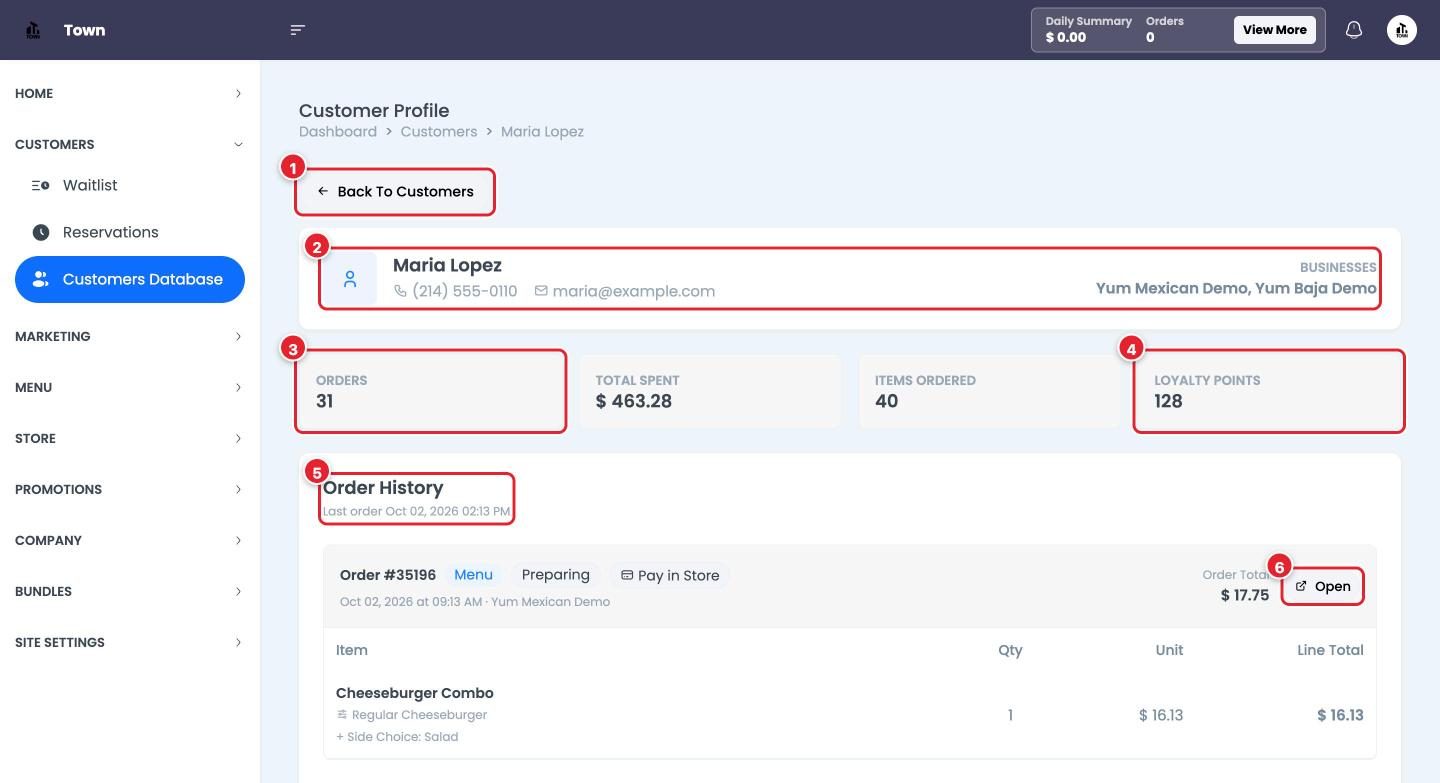Click the Maria Lopez customer name heading
This screenshot has height=783, width=1440.
(x=447, y=265)
